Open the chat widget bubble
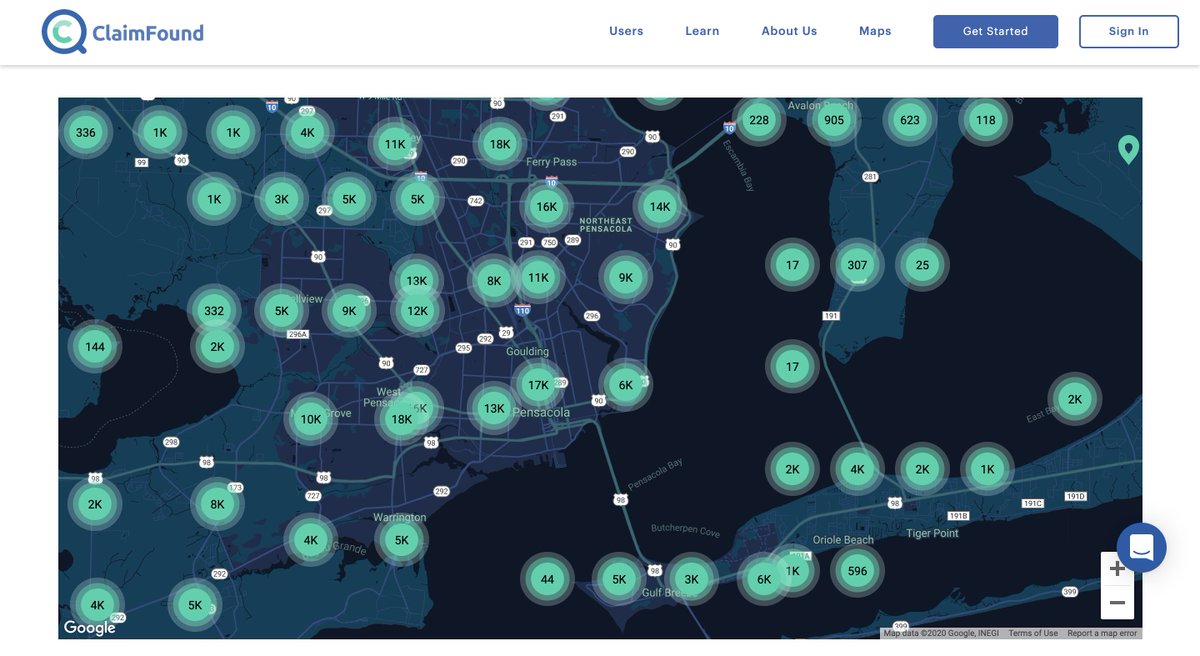Viewport: 1200px width, 656px height. 1142,547
